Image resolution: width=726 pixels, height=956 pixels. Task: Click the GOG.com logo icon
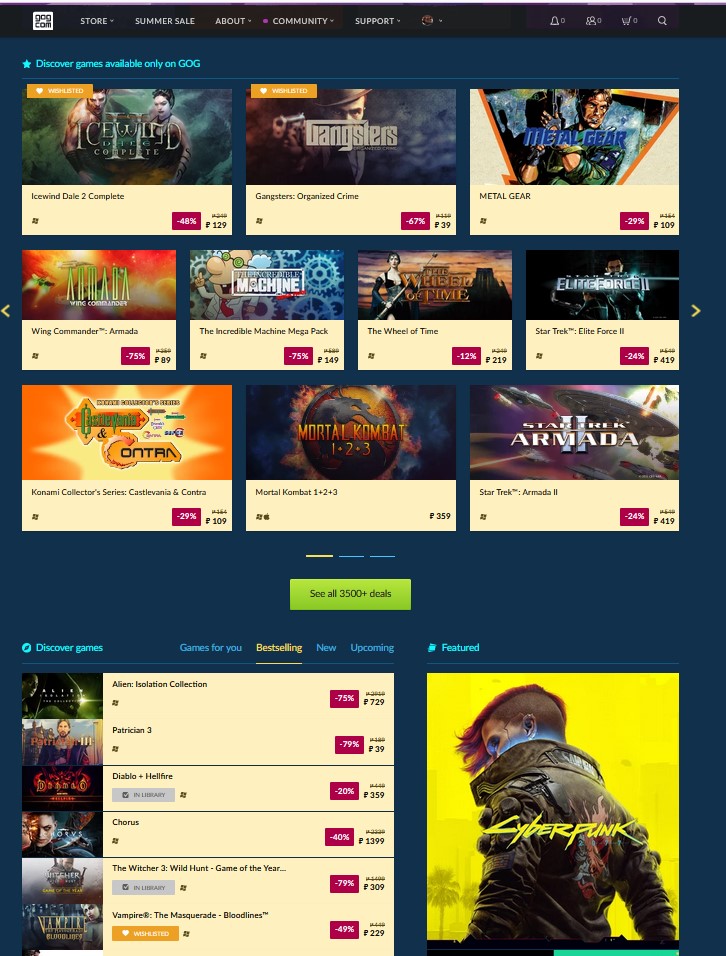click(x=43, y=21)
